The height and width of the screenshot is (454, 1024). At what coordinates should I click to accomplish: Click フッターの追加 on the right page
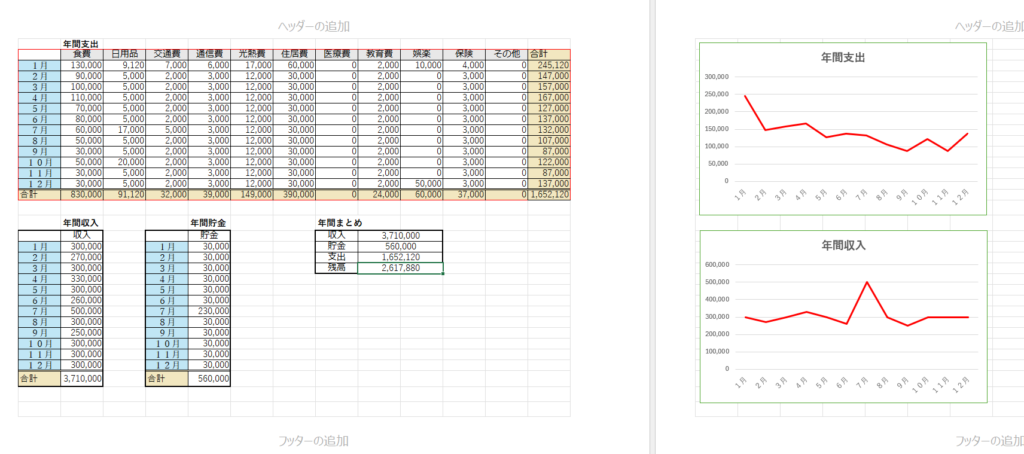(988, 440)
